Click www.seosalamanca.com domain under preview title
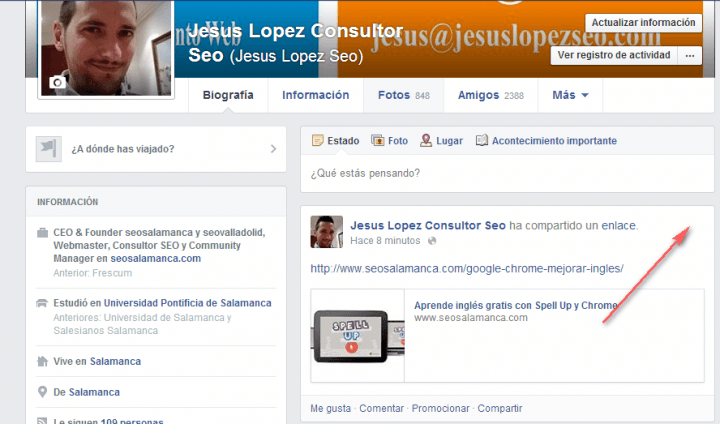The width and height of the screenshot is (720, 424). click(471, 318)
